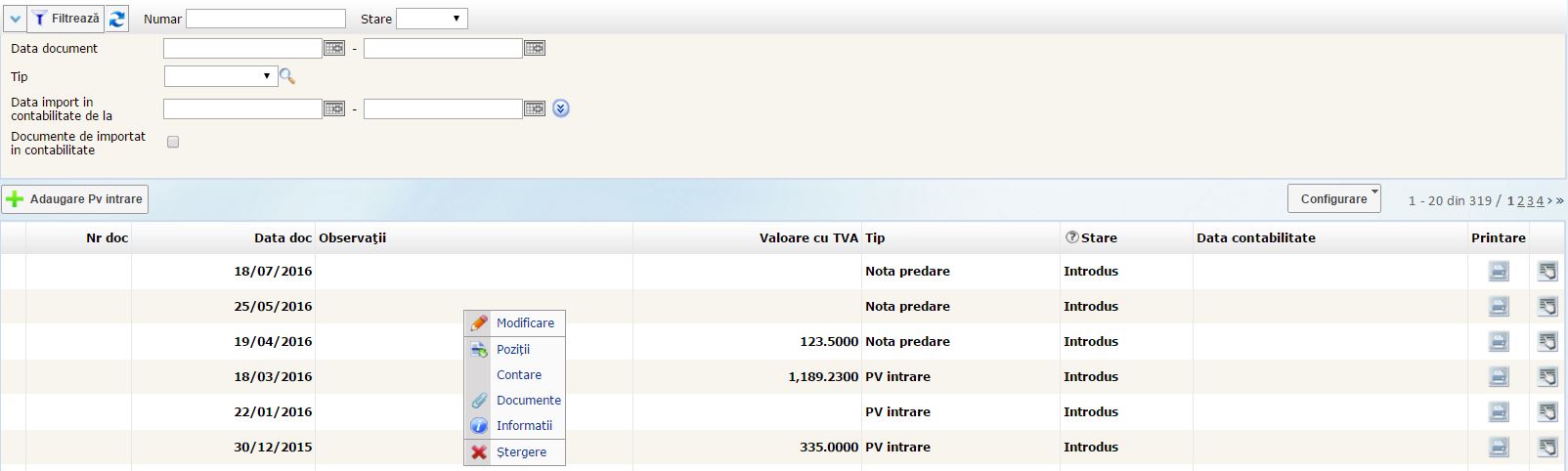
Task: Open the Stare dropdown filter
Action: point(431,19)
